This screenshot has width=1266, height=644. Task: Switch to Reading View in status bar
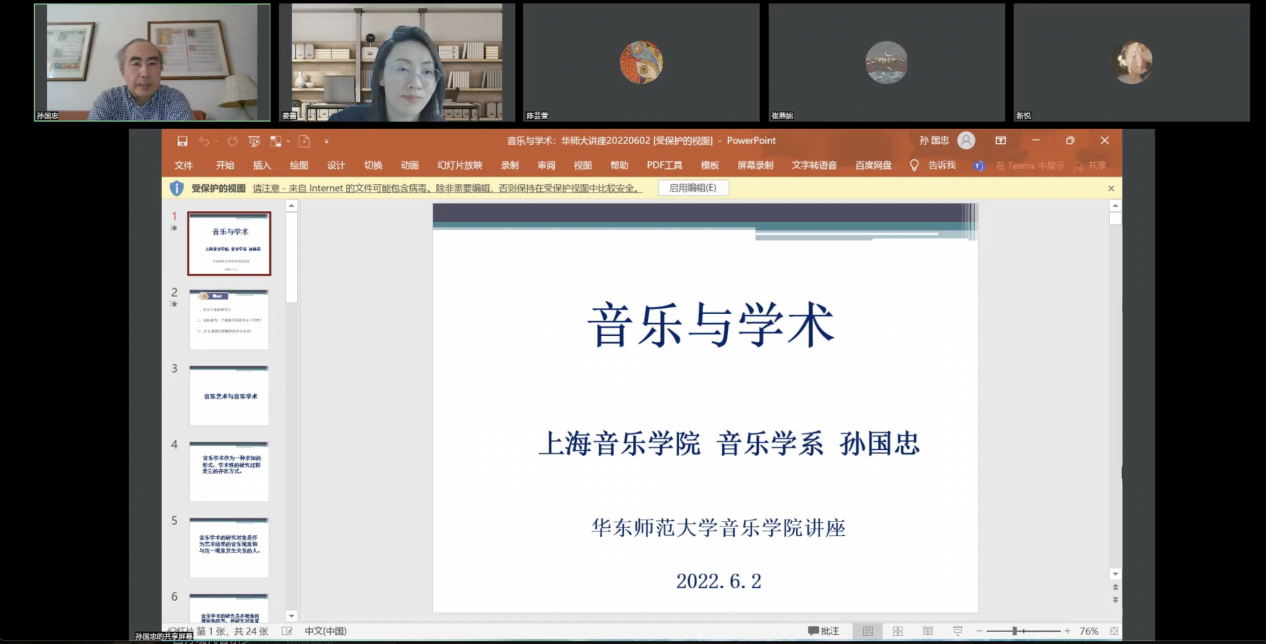click(927, 631)
